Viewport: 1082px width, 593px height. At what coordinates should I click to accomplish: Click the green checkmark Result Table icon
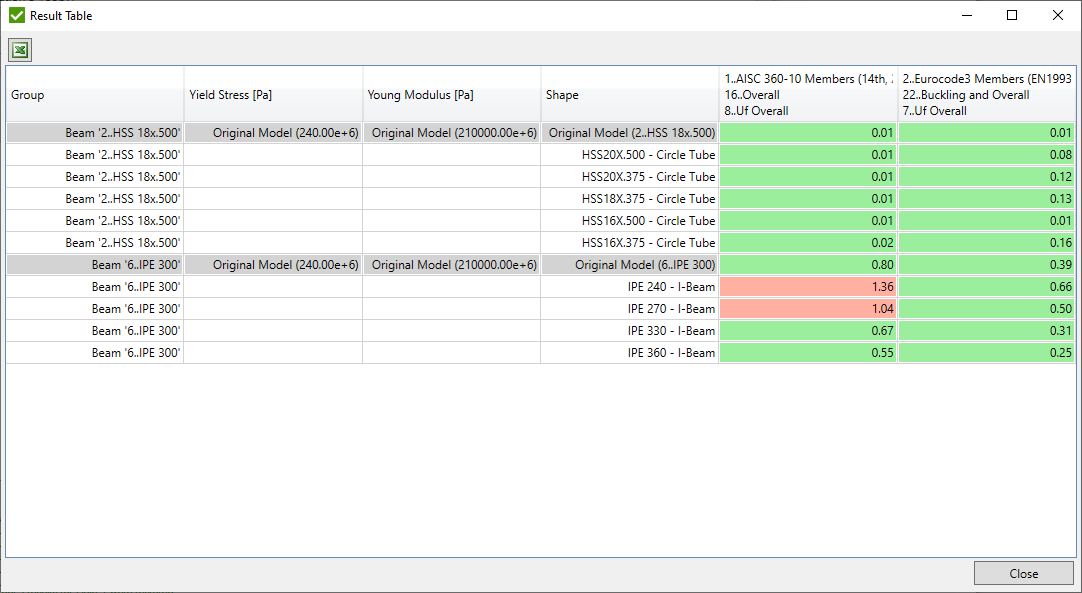[x=14, y=15]
